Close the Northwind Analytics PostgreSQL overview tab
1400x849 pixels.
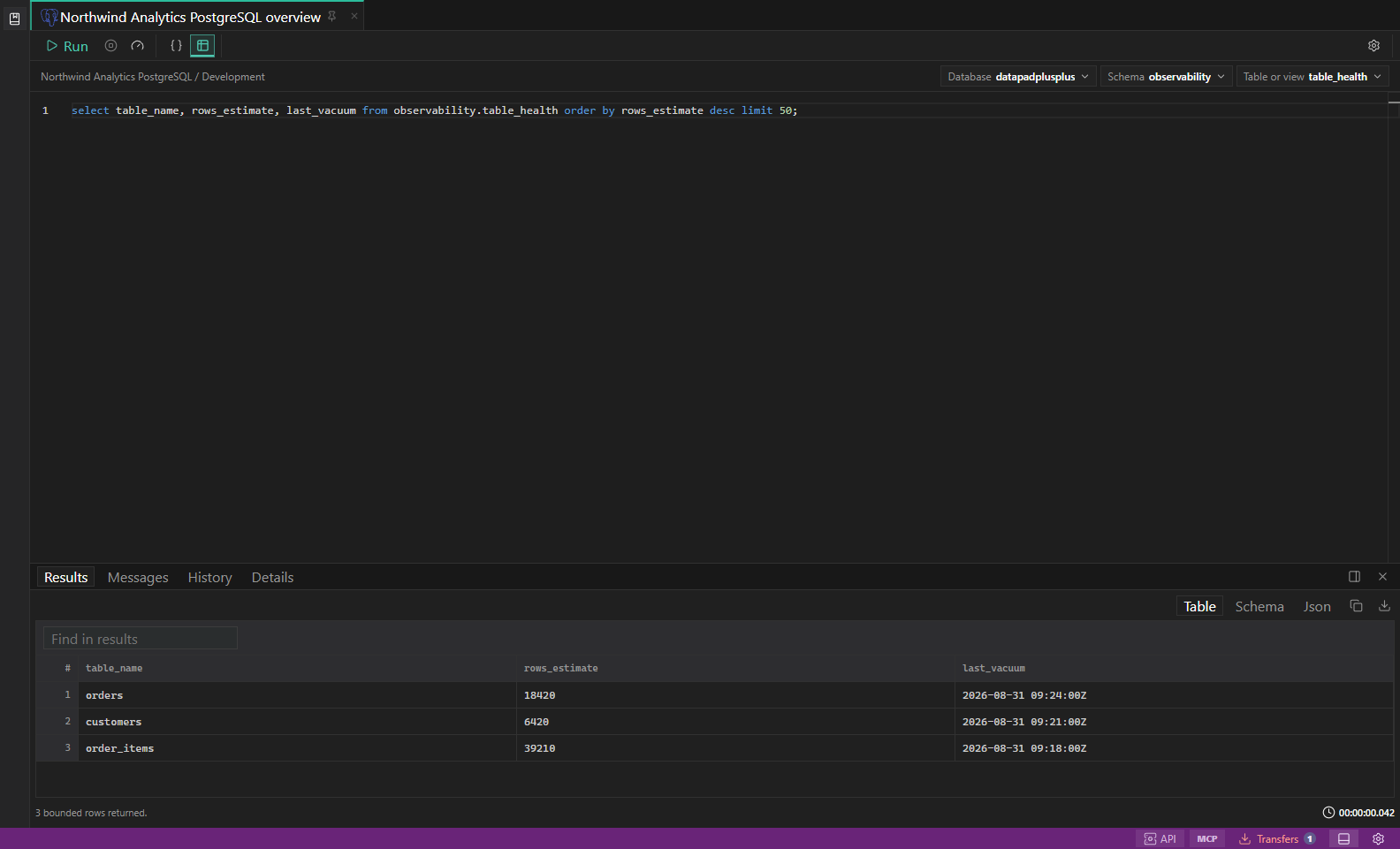[x=354, y=16]
